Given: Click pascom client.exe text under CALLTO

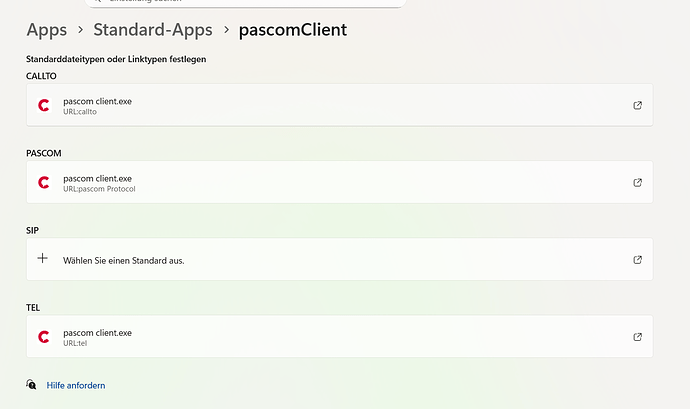Looking at the screenshot, I should 97,101.
